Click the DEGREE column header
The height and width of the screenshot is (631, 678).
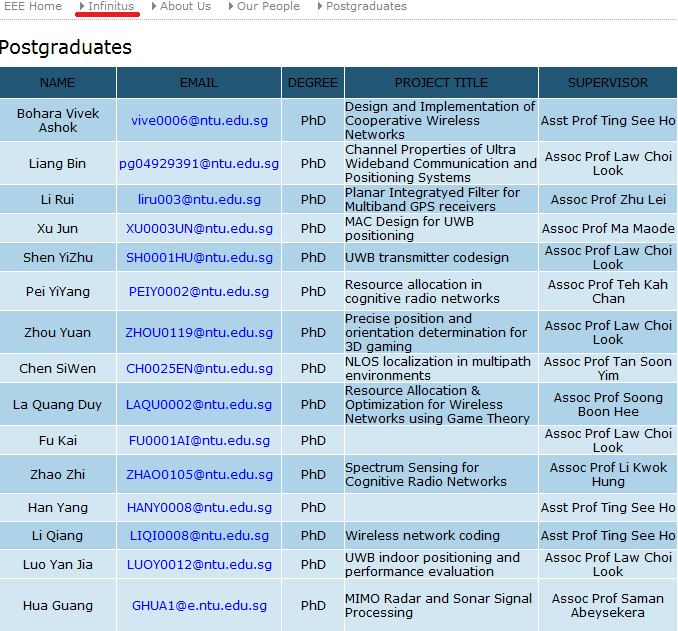coord(313,83)
